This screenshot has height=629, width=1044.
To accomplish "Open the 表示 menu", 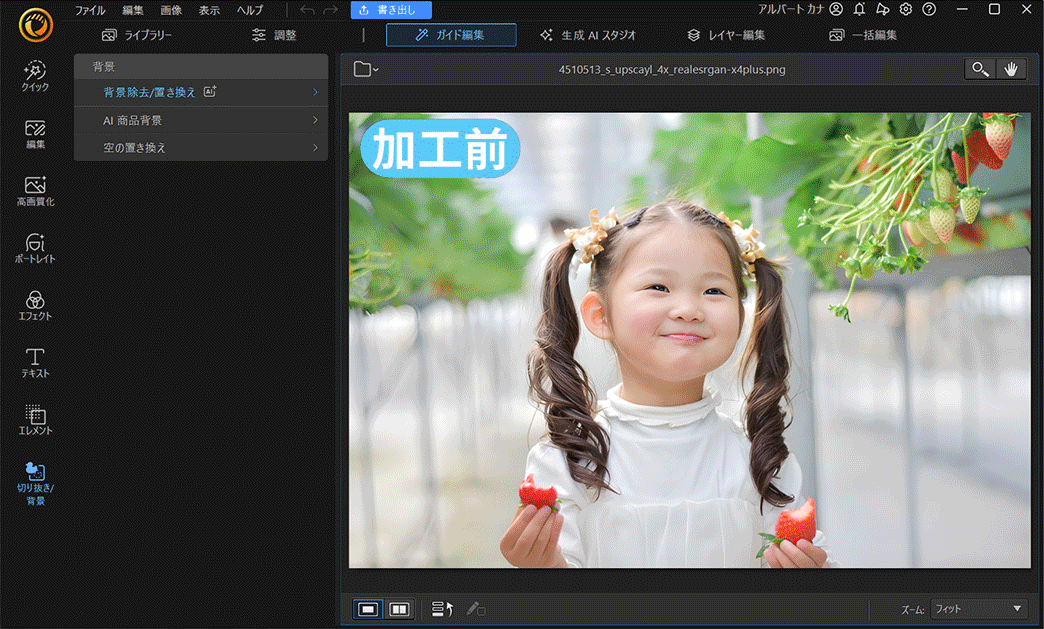I will click(208, 10).
